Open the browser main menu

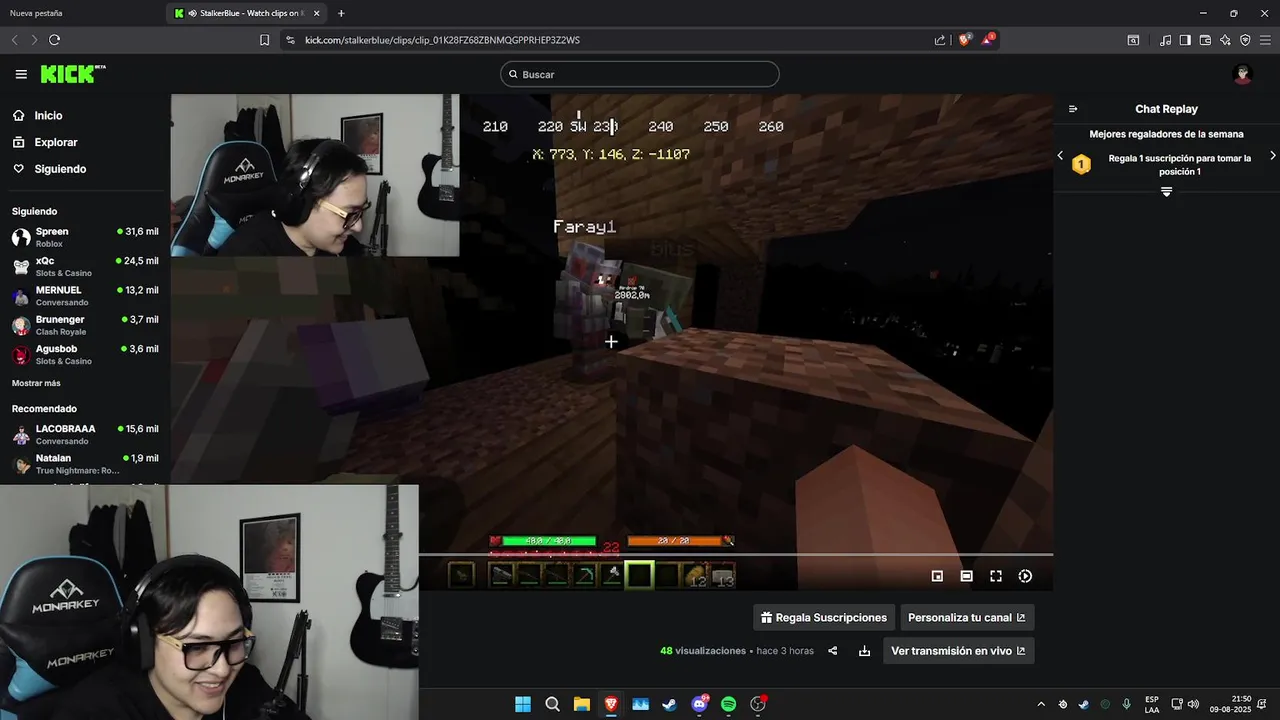click(1265, 40)
